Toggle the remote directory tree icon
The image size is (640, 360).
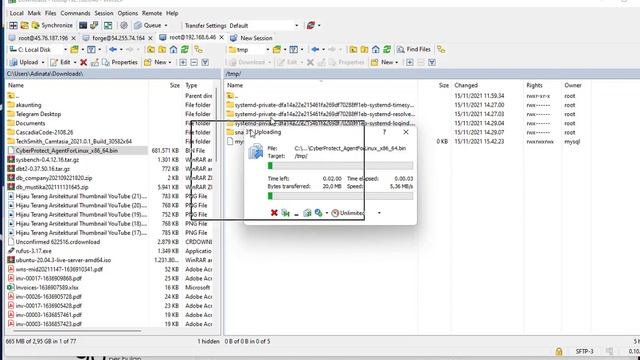pos(441,49)
